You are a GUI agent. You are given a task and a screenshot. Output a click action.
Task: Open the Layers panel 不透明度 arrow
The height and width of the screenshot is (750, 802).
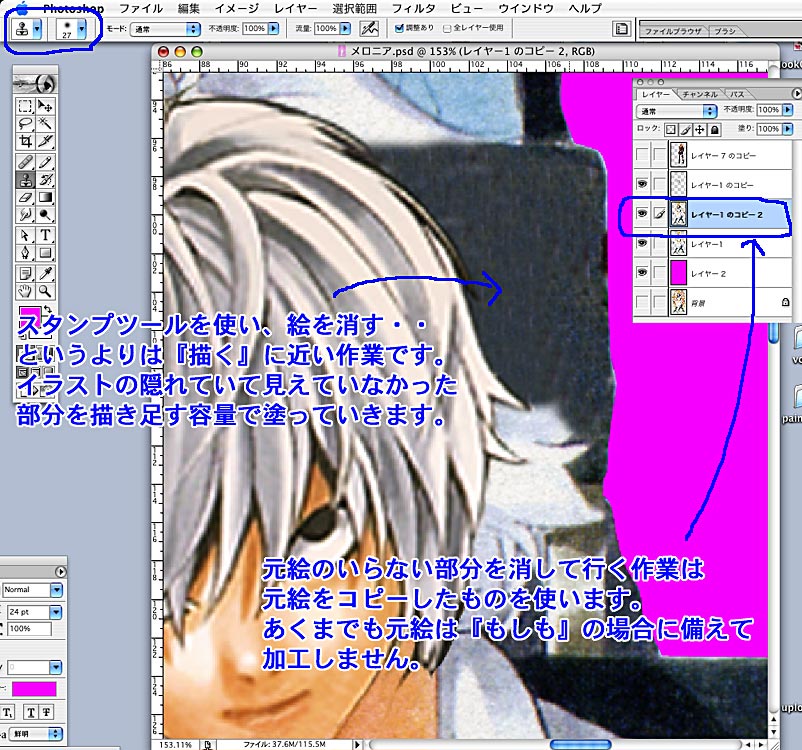[788, 109]
